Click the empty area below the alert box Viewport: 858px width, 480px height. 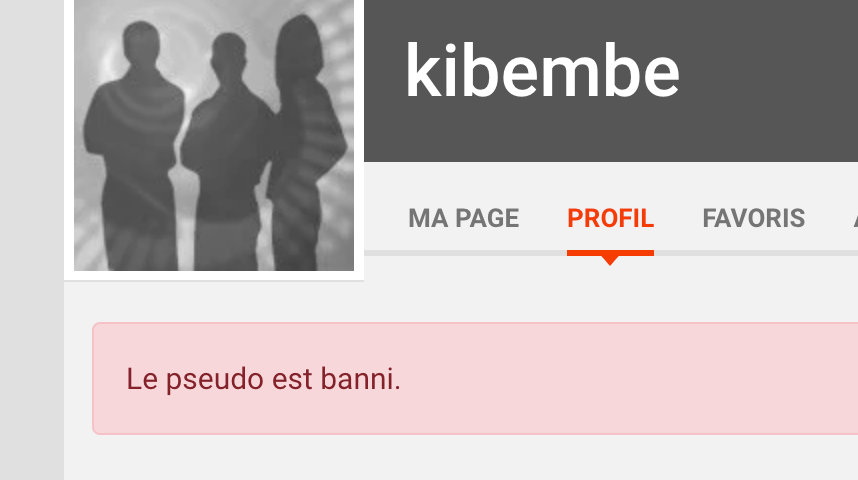click(x=460, y=458)
